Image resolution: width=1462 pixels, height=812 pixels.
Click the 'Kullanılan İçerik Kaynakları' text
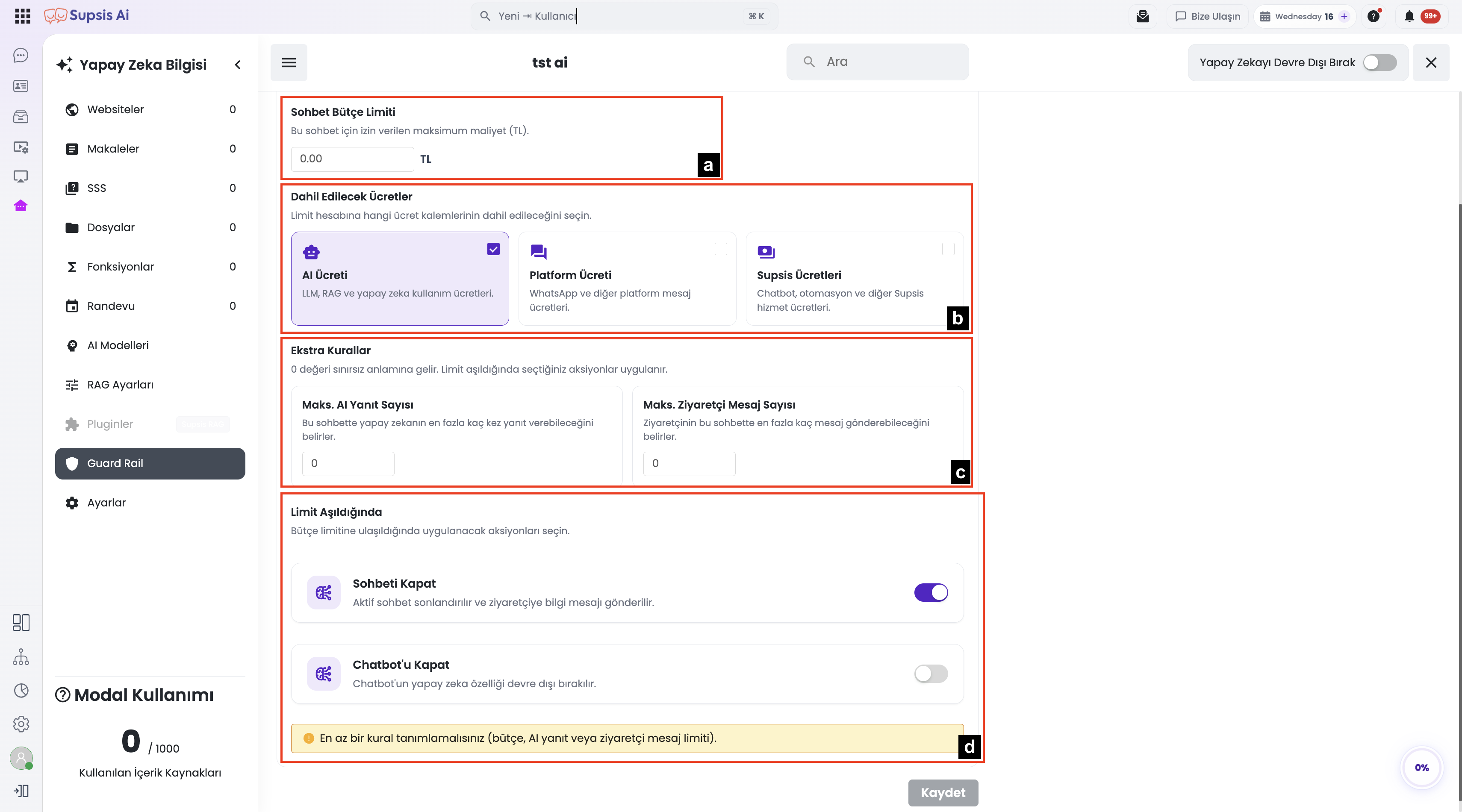[150, 773]
